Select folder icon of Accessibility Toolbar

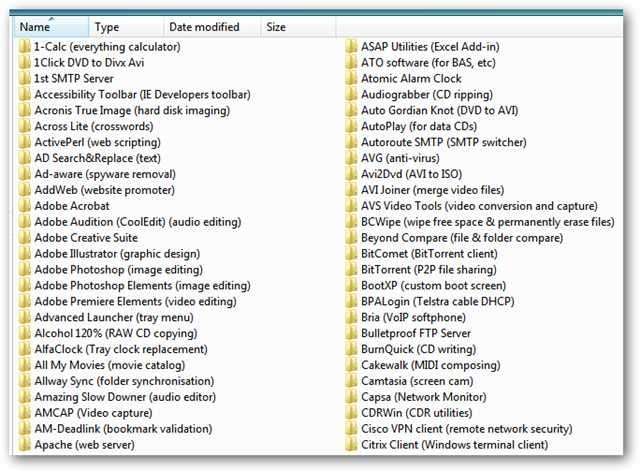(x=24, y=94)
